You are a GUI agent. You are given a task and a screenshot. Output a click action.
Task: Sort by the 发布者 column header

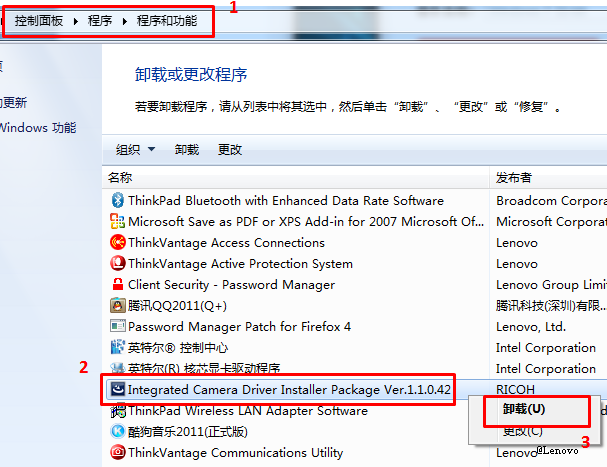coord(513,177)
